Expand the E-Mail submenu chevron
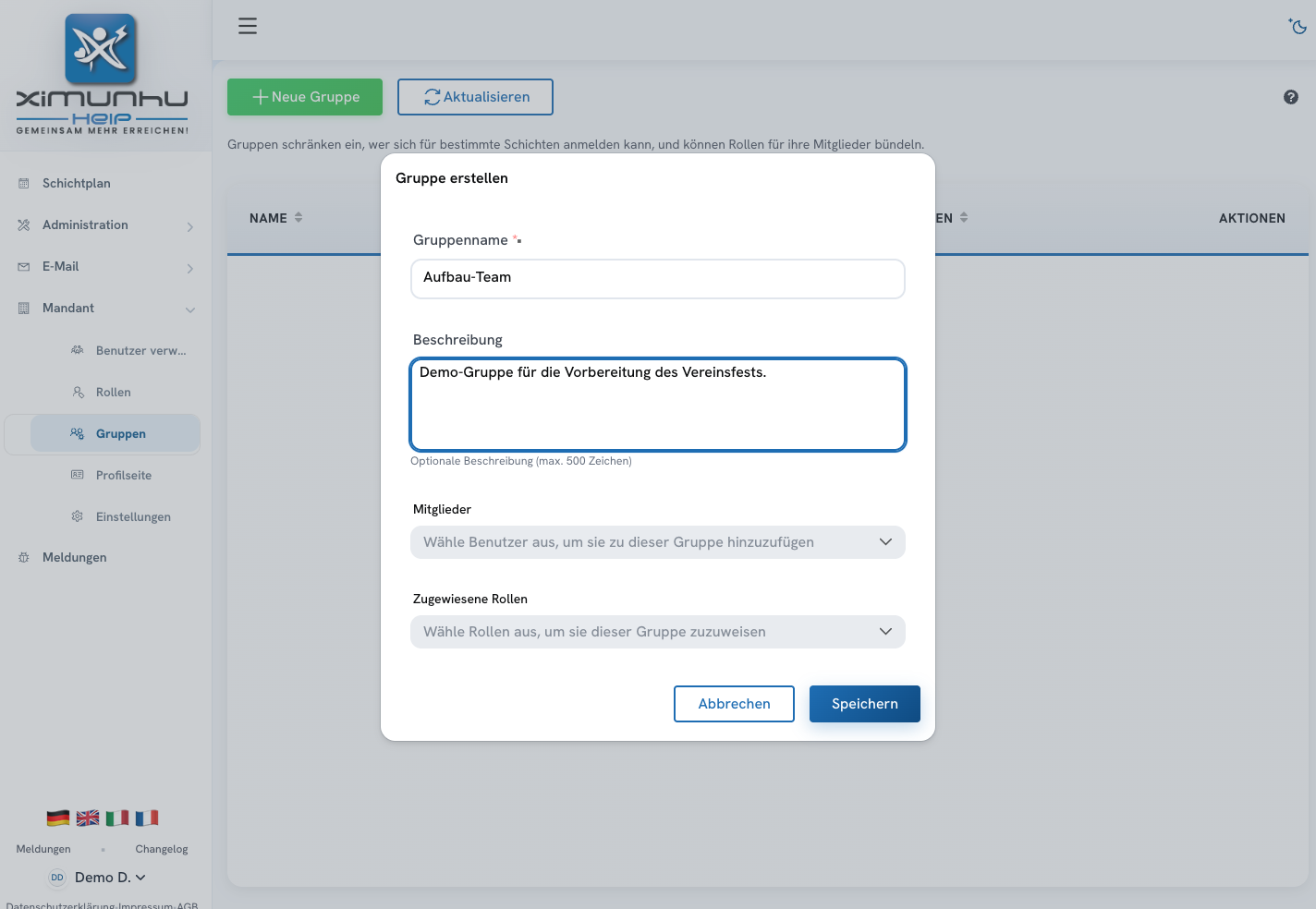Viewport: 1316px width, 909px height. [x=190, y=268]
